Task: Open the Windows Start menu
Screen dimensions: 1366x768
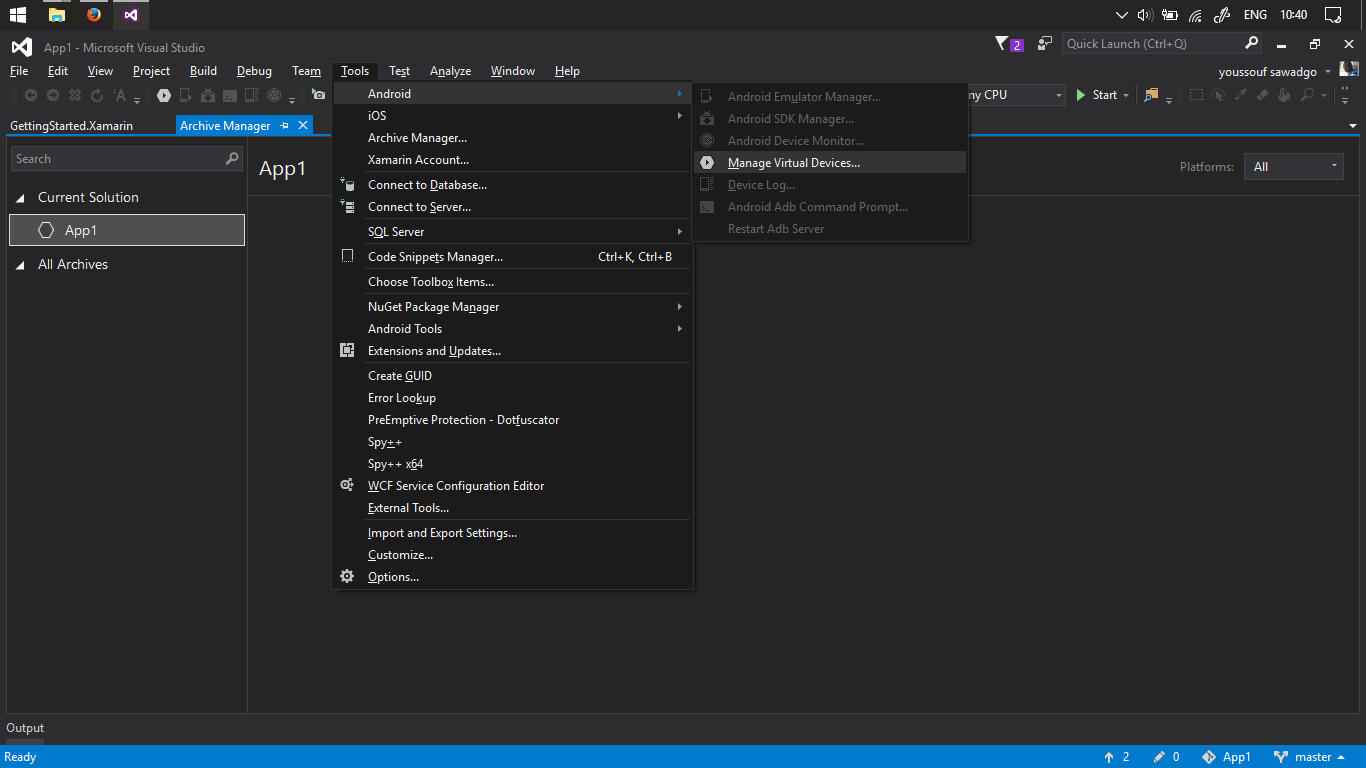Action: coord(18,15)
